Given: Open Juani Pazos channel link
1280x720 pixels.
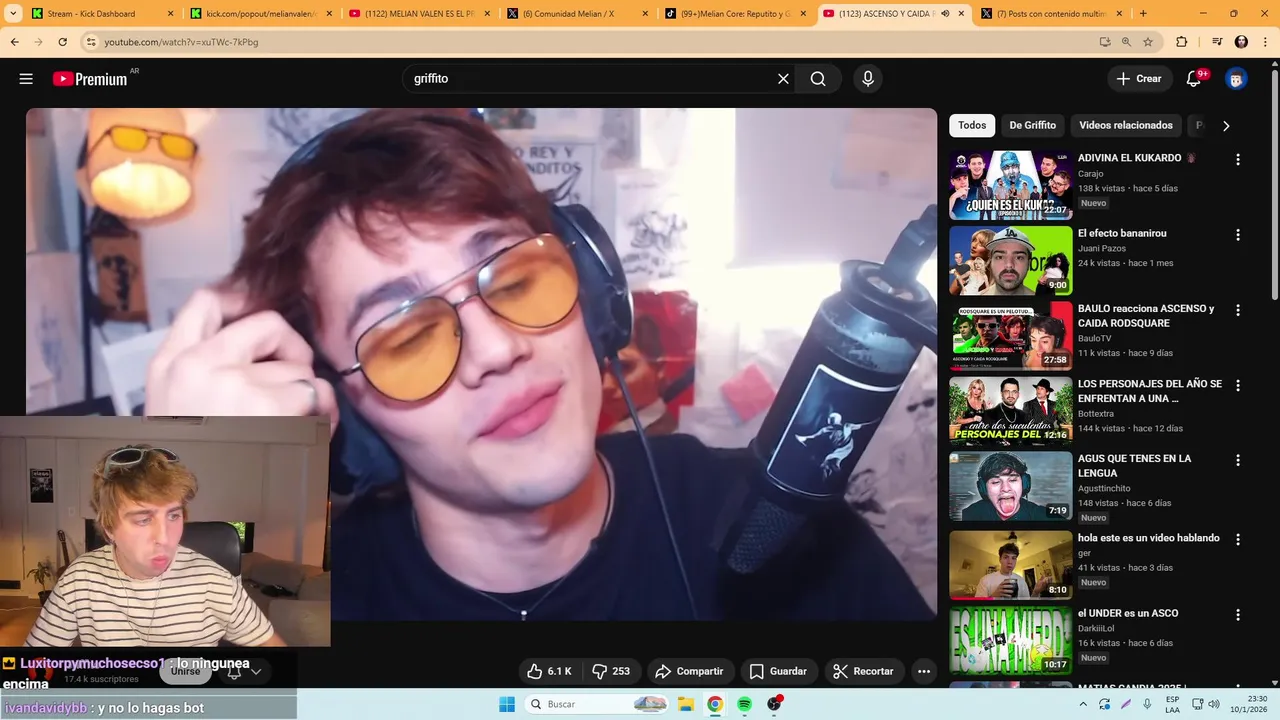Looking at the screenshot, I should [1102, 249].
